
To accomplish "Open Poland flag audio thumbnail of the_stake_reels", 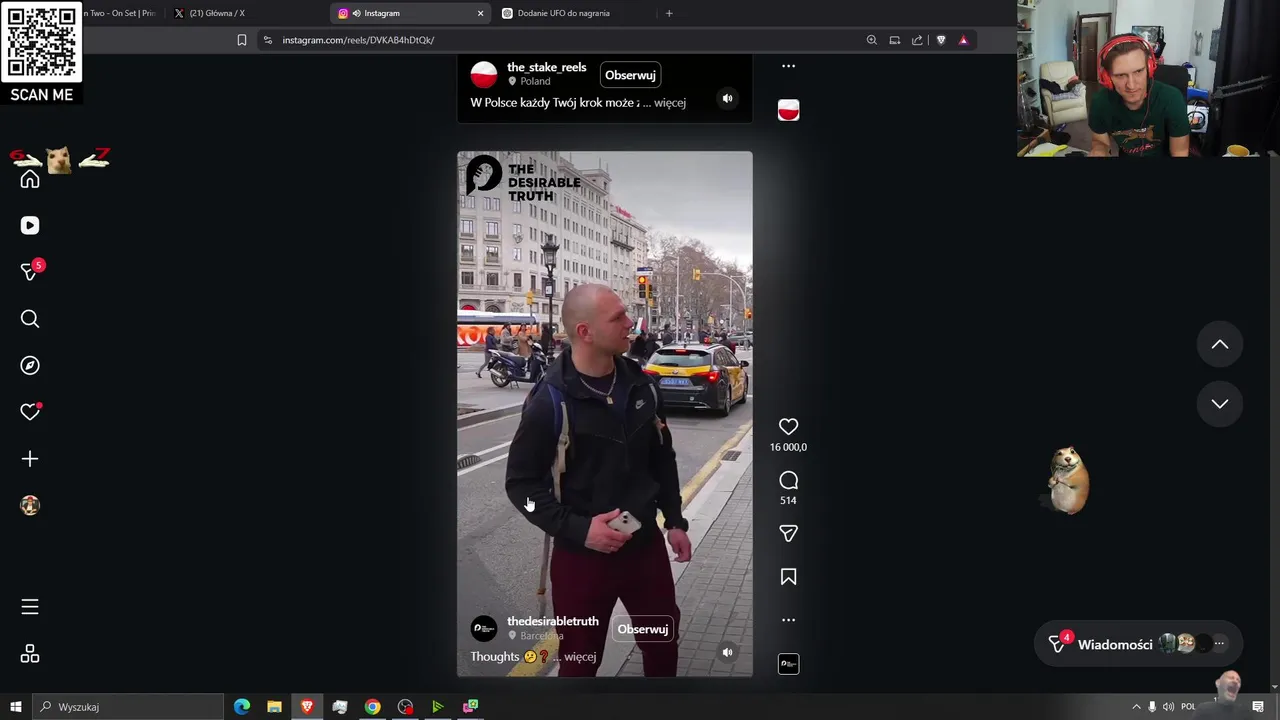I will point(788,110).
